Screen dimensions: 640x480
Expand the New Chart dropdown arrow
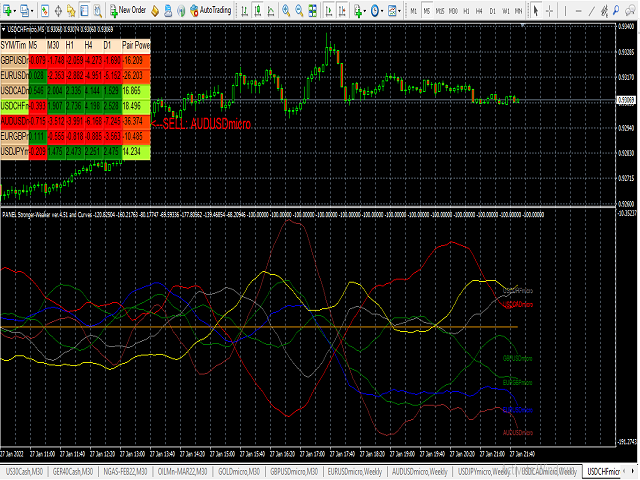(x=15, y=11)
